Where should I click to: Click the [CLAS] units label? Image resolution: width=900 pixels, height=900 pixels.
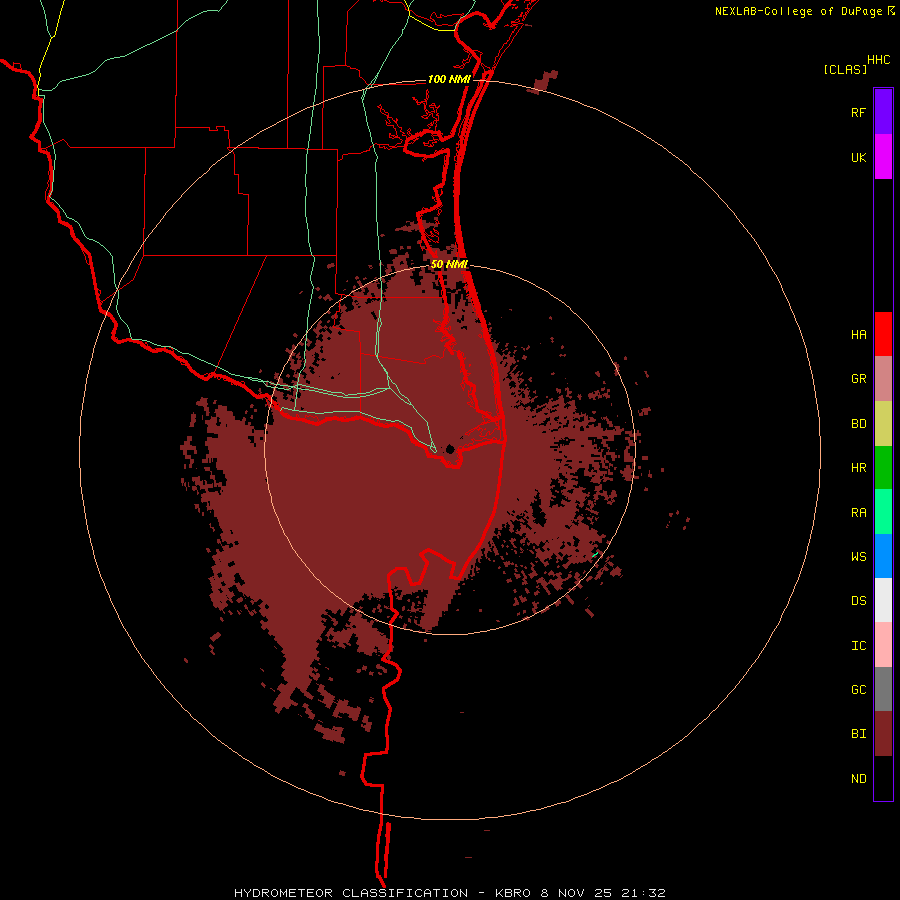click(845, 69)
